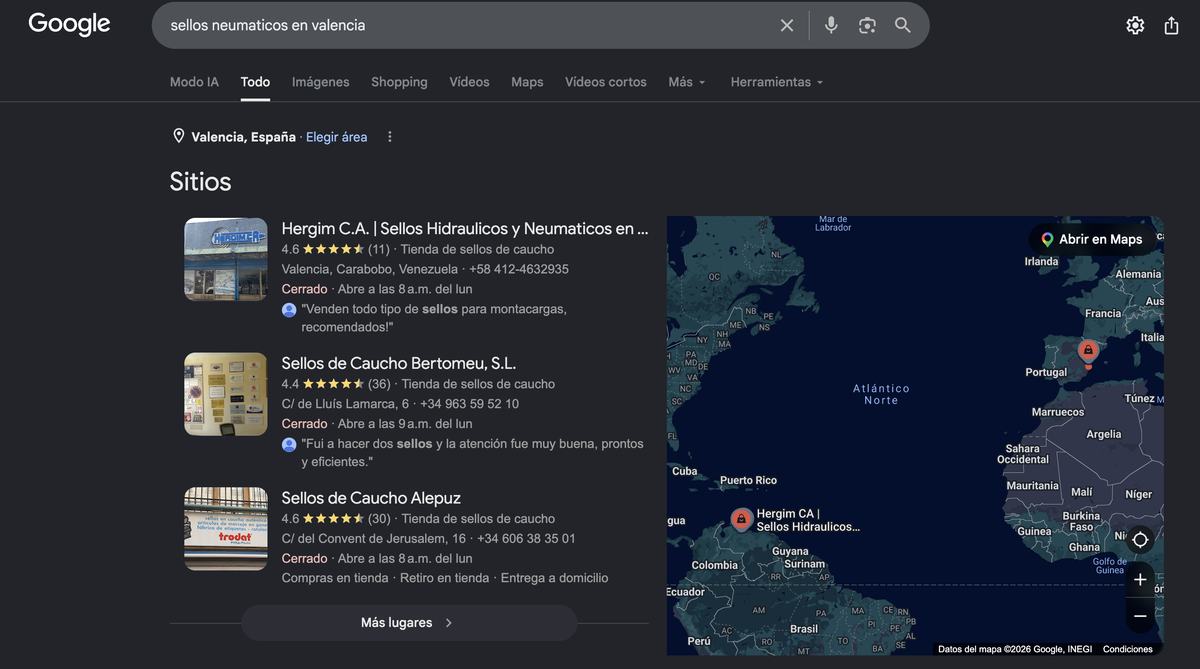
Task: Zoom out on the map
Action: pos(1140,616)
